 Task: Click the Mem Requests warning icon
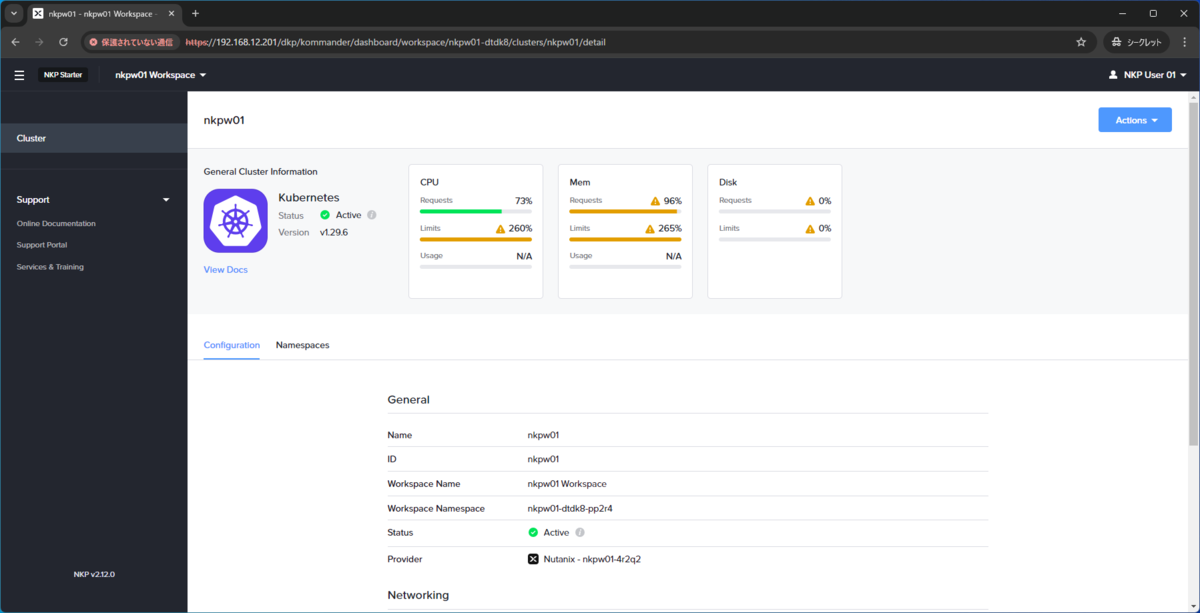click(655, 201)
